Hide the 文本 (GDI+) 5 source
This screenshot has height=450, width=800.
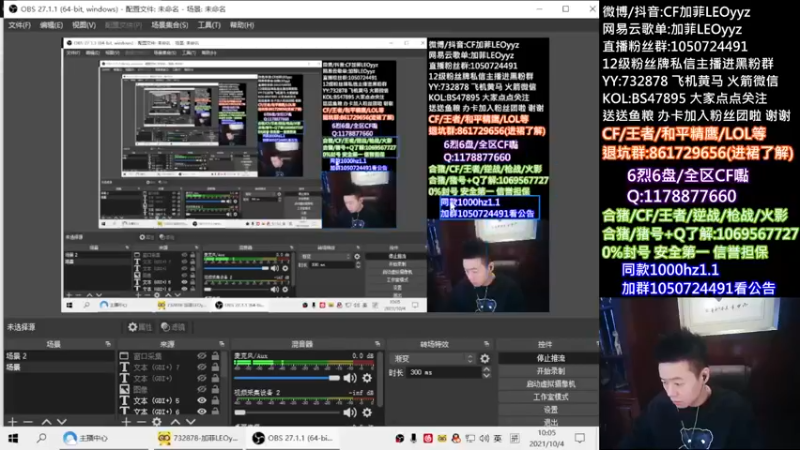[x=202, y=401]
